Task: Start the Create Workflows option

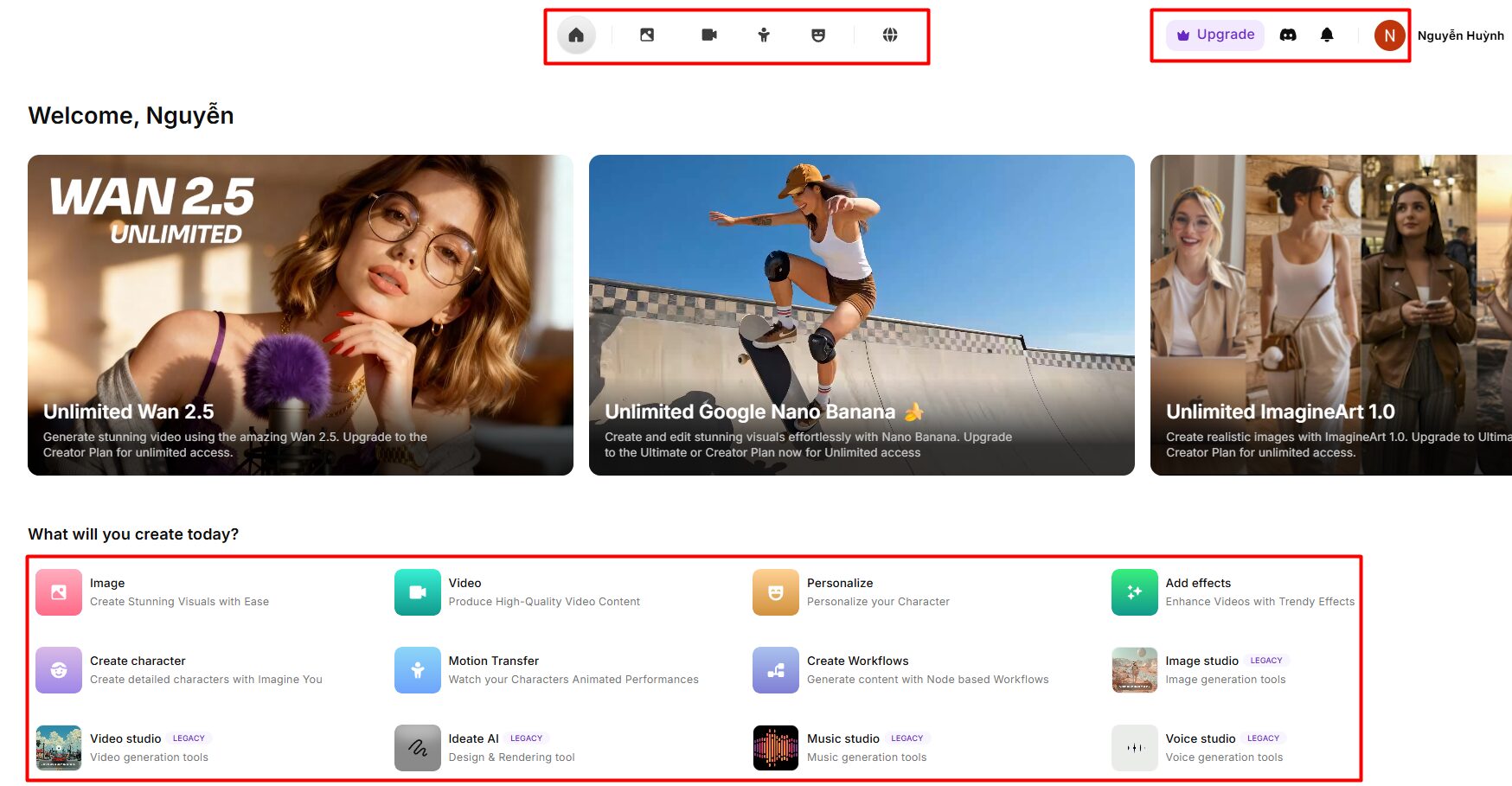Action: pyautogui.click(x=857, y=670)
